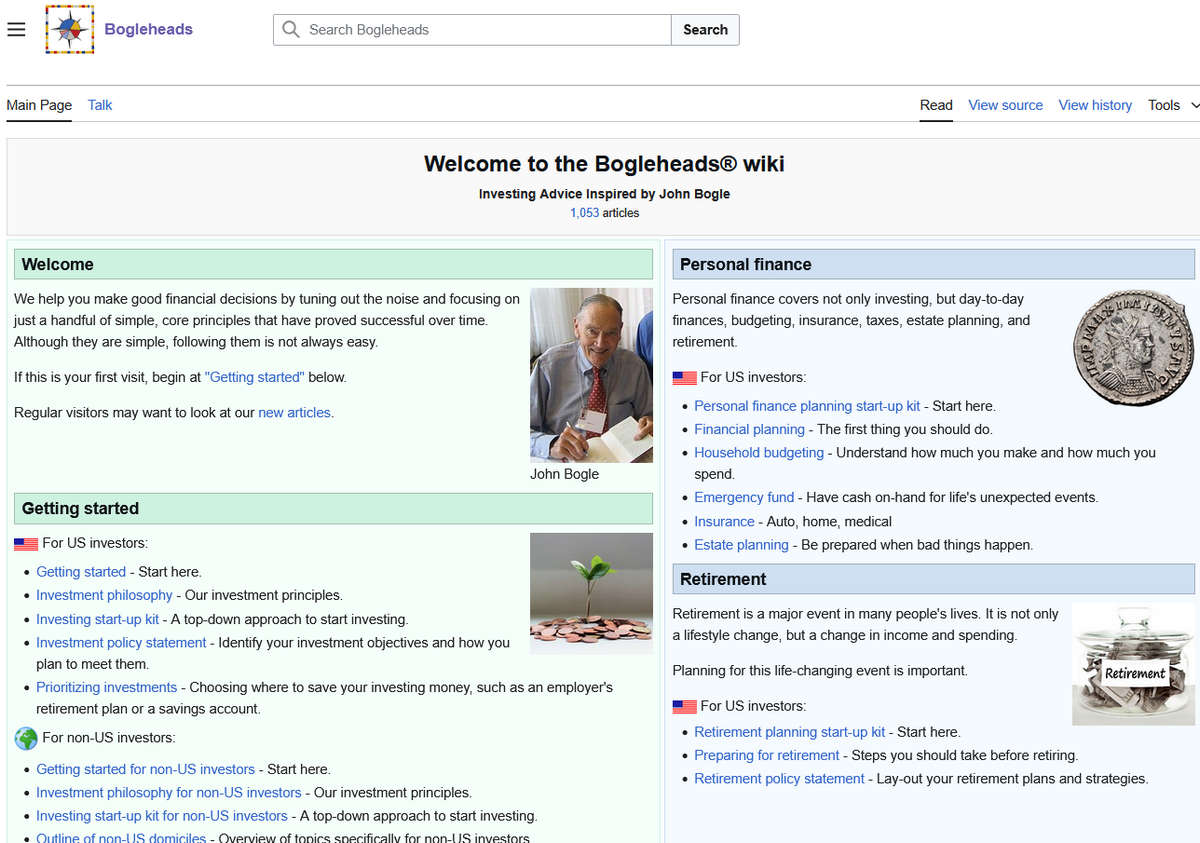1200x843 pixels.
Task: Open Preparing for retirement link
Action: [x=767, y=755]
